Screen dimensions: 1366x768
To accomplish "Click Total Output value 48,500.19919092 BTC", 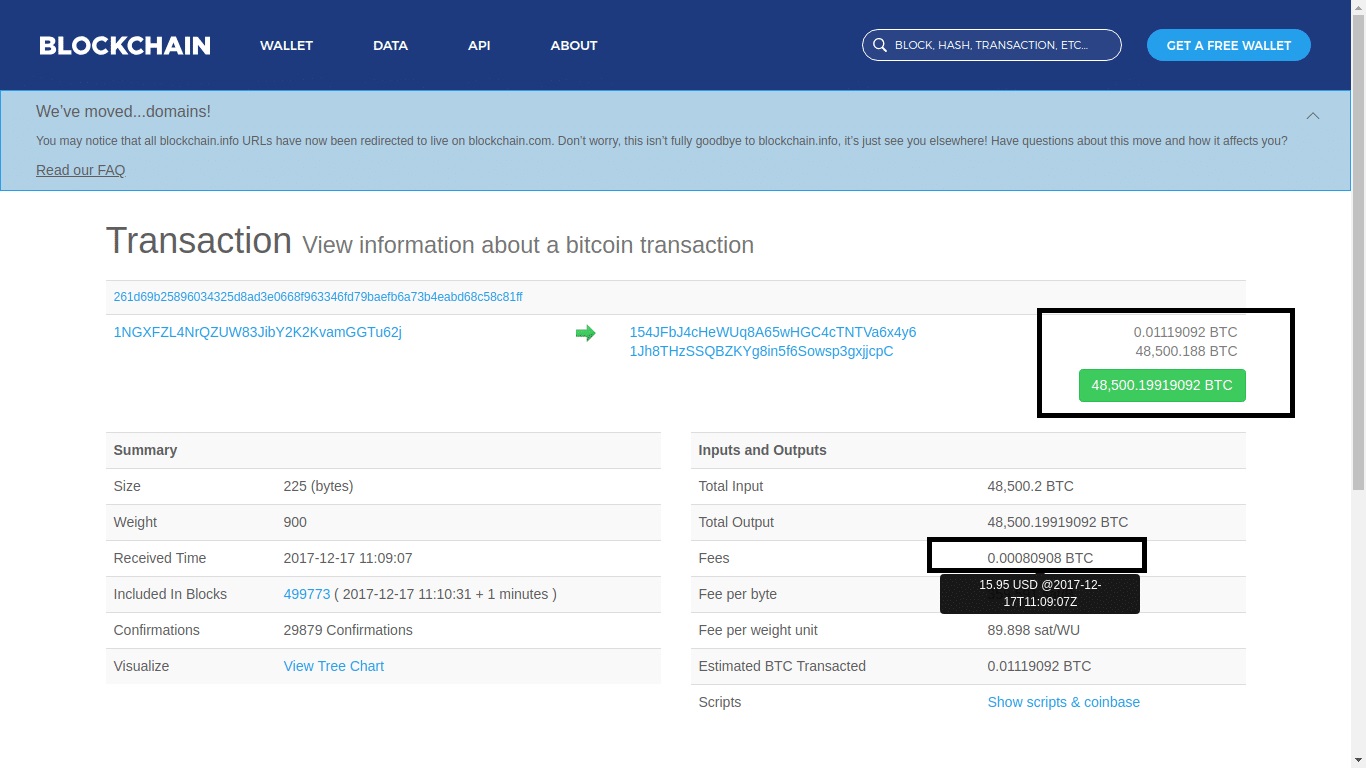I will point(1058,522).
